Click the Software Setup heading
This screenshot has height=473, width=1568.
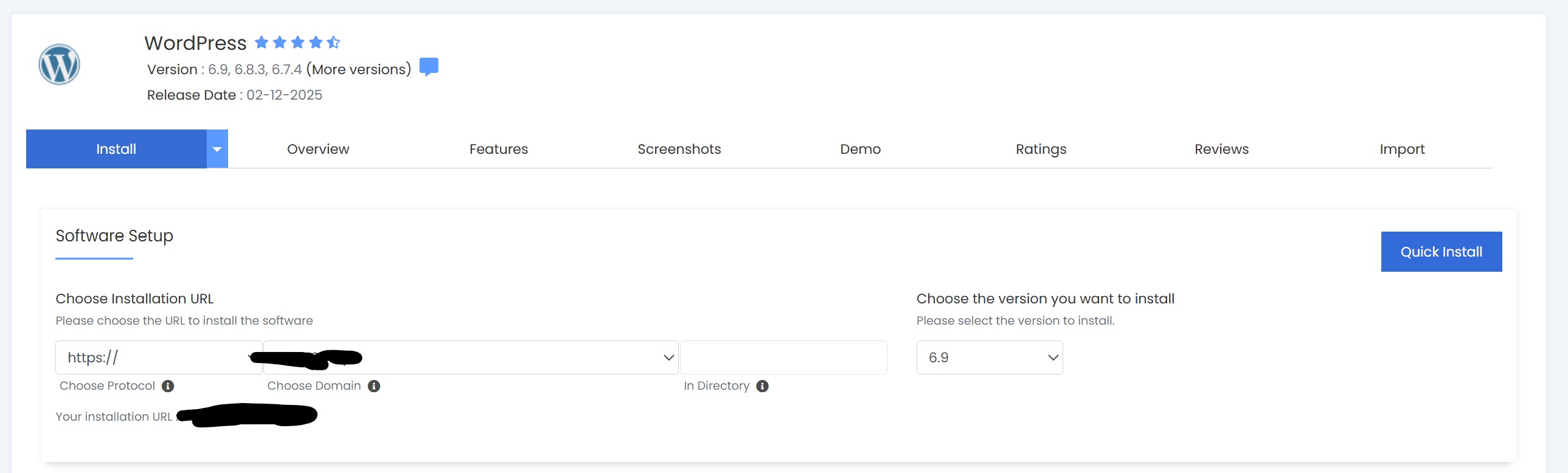(x=114, y=235)
